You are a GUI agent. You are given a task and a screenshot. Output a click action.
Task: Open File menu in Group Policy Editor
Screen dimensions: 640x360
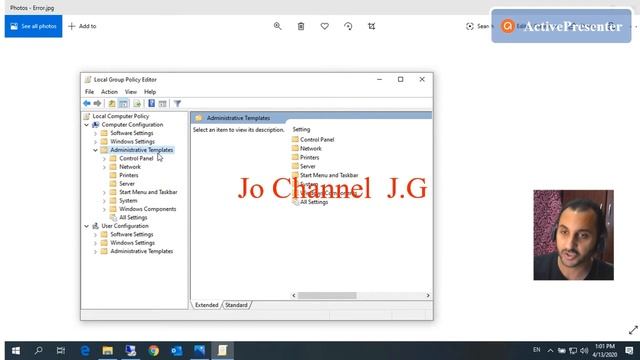[x=89, y=92]
